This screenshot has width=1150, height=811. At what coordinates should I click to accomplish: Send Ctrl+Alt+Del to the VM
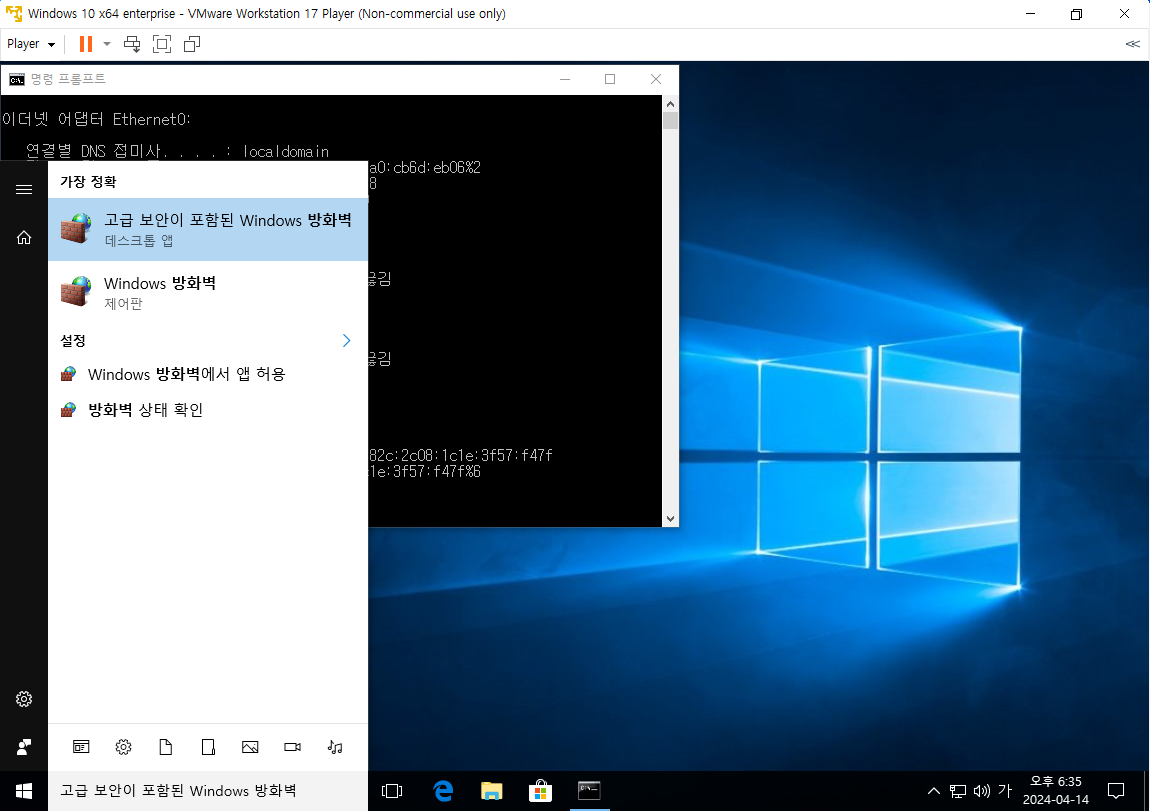pos(132,44)
